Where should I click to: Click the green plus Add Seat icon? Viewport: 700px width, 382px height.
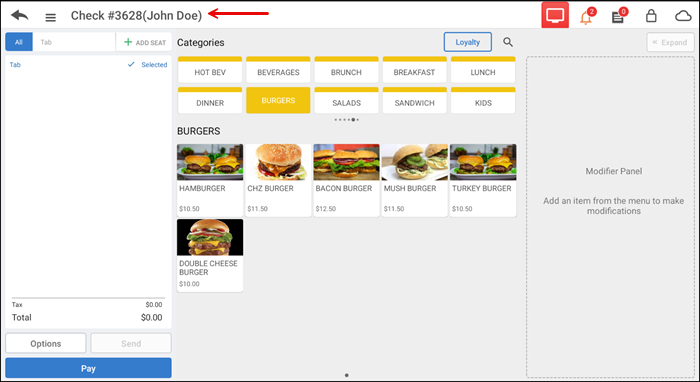point(128,42)
